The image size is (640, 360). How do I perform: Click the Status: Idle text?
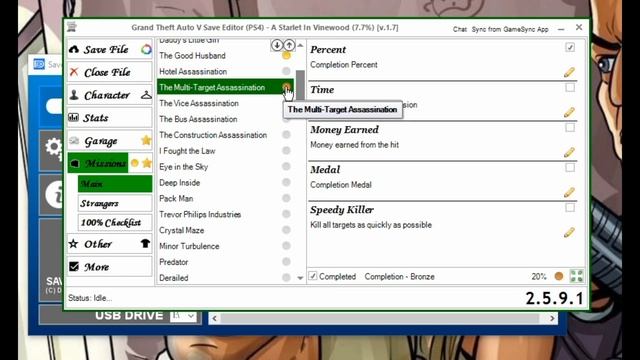(90, 298)
